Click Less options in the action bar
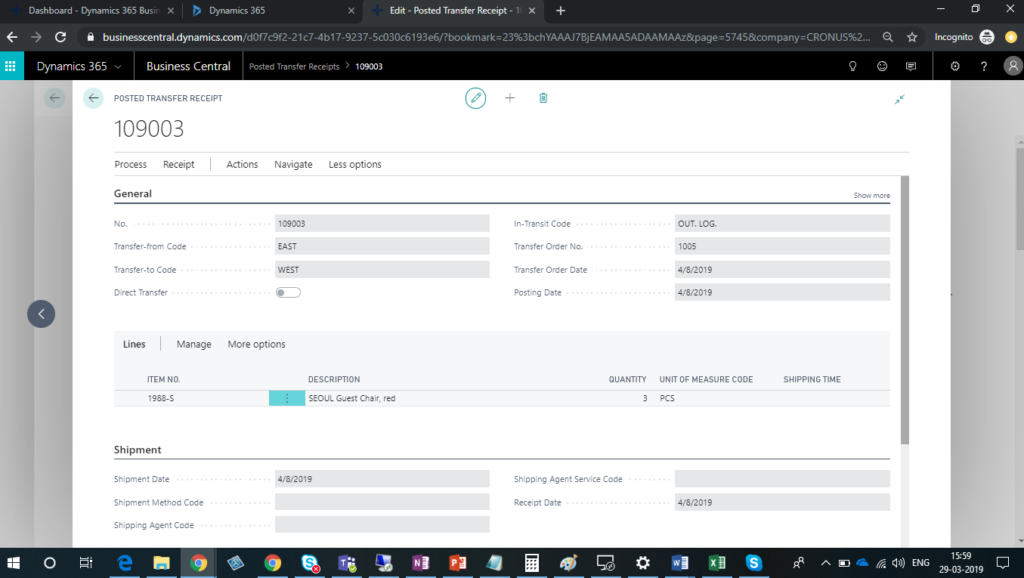Image resolution: width=1024 pixels, height=578 pixels. [x=355, y=164]
